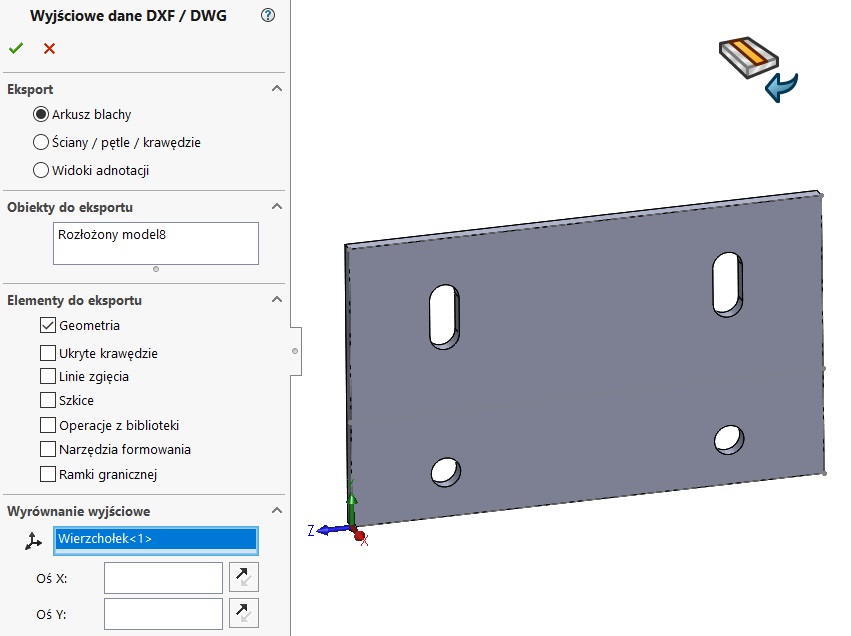The width and height of the screenshot is (851, 636).
Task: Select the lower-left round hole
Action: pyautogui.click(x=446, y=471)
